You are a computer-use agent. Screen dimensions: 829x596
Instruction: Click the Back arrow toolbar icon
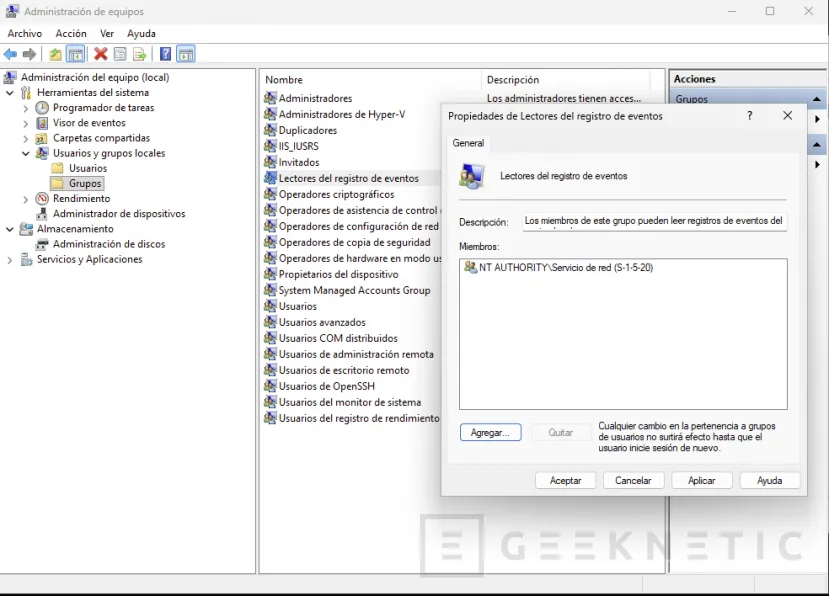pyautogui.click(x=10, y=54)
